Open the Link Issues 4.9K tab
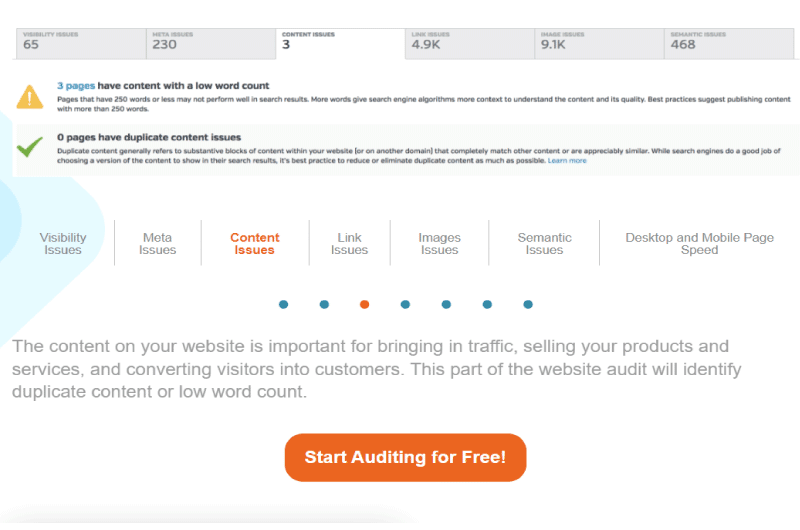Viewport: 800px width, 530px height. [470, 44]
